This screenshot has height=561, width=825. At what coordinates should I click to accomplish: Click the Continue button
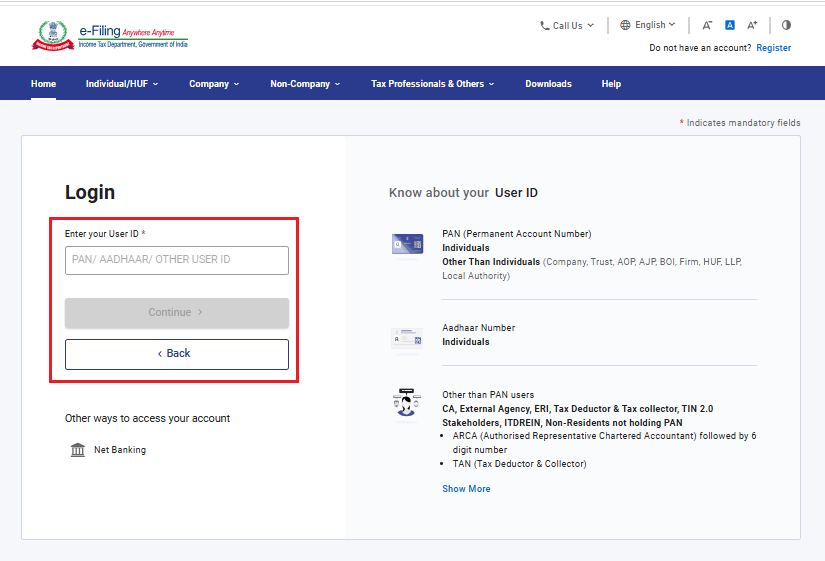pos(177,313)
